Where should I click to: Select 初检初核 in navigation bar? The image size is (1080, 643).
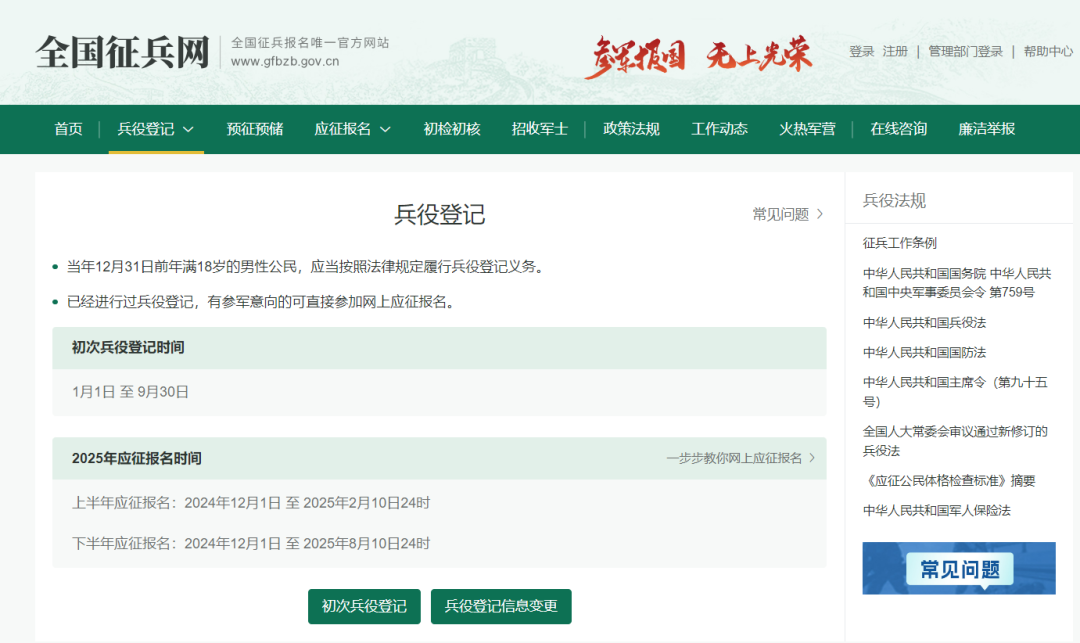[451, 129]
